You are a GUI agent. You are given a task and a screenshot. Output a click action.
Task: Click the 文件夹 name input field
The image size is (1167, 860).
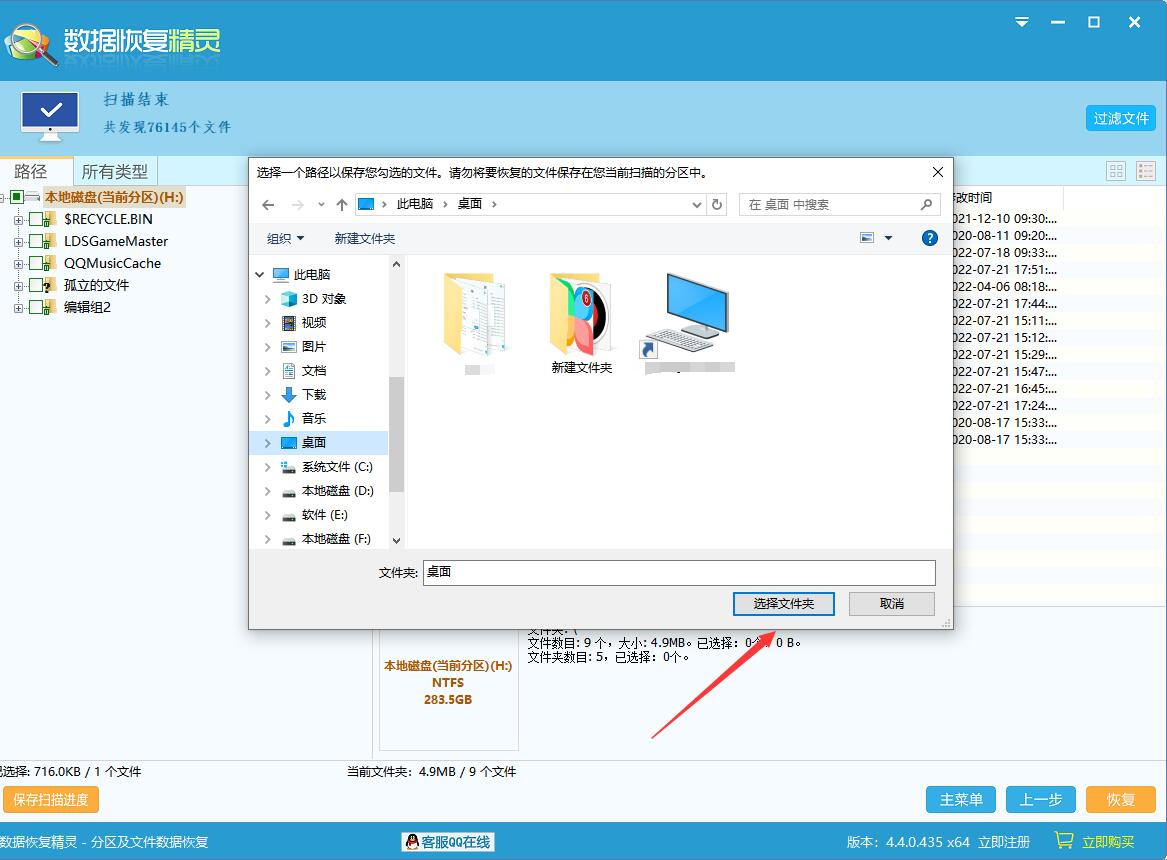pyautogui.click(x=678, y=572)
